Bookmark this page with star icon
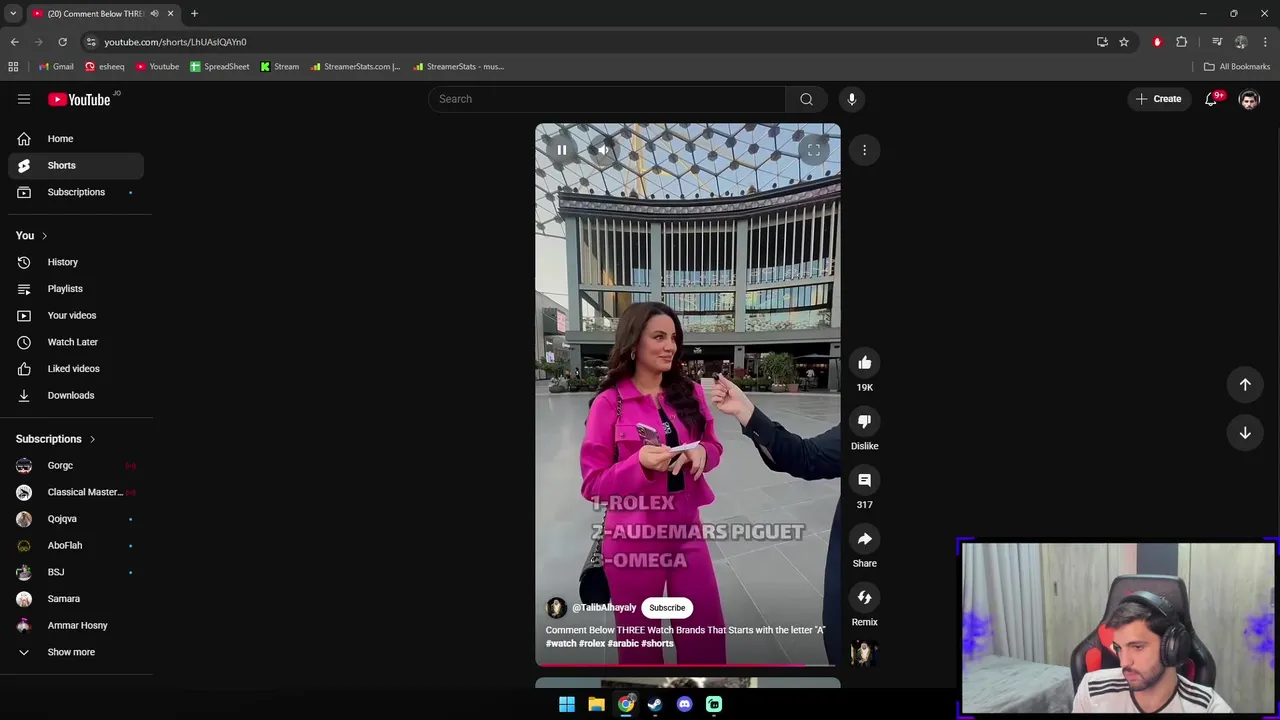Image resolution: width=1280 pixels, height=720 pixels. tap(1124, 42)
